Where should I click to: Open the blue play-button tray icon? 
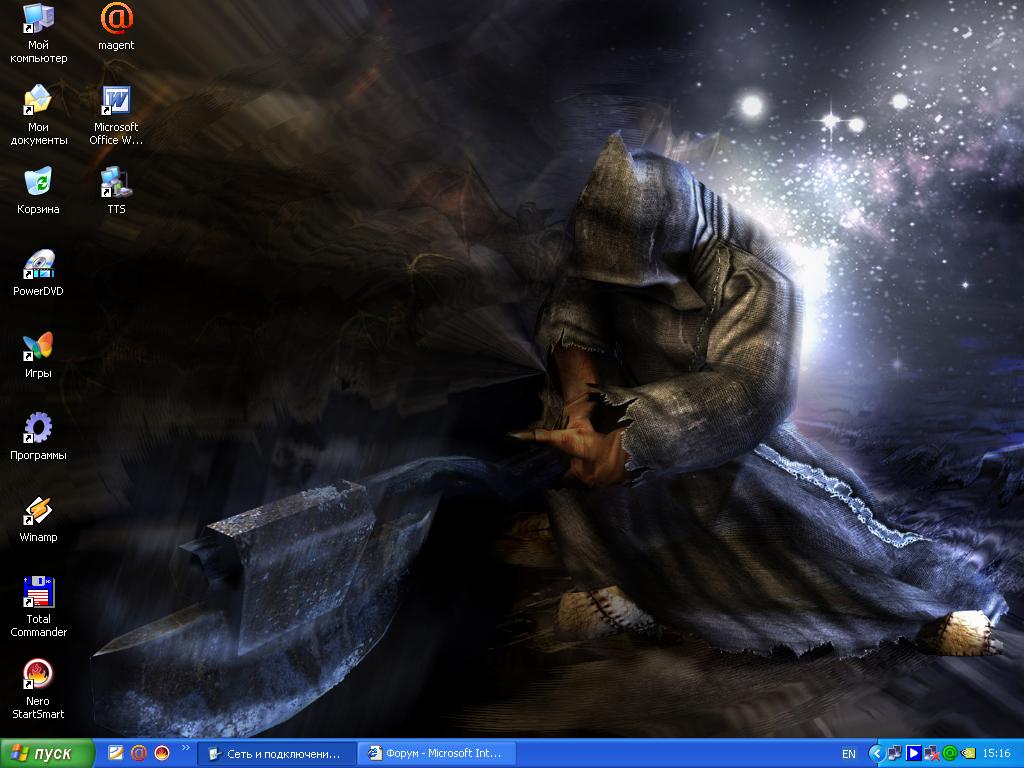(x=913, y=754)
